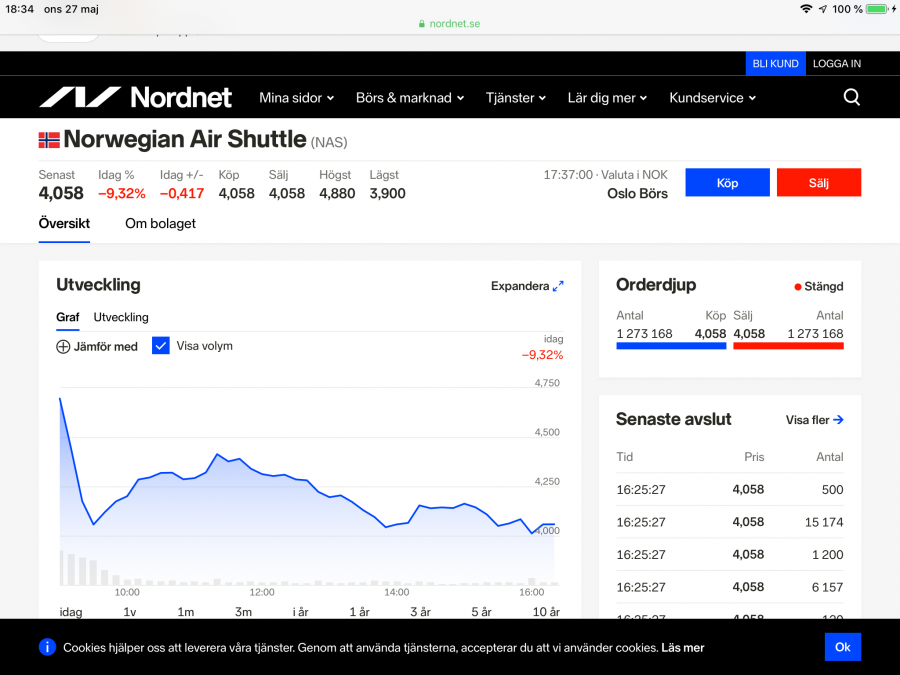Select the 3m chart time range
The height and width of the screenshot is (675, 900).
tap(243, 612)
